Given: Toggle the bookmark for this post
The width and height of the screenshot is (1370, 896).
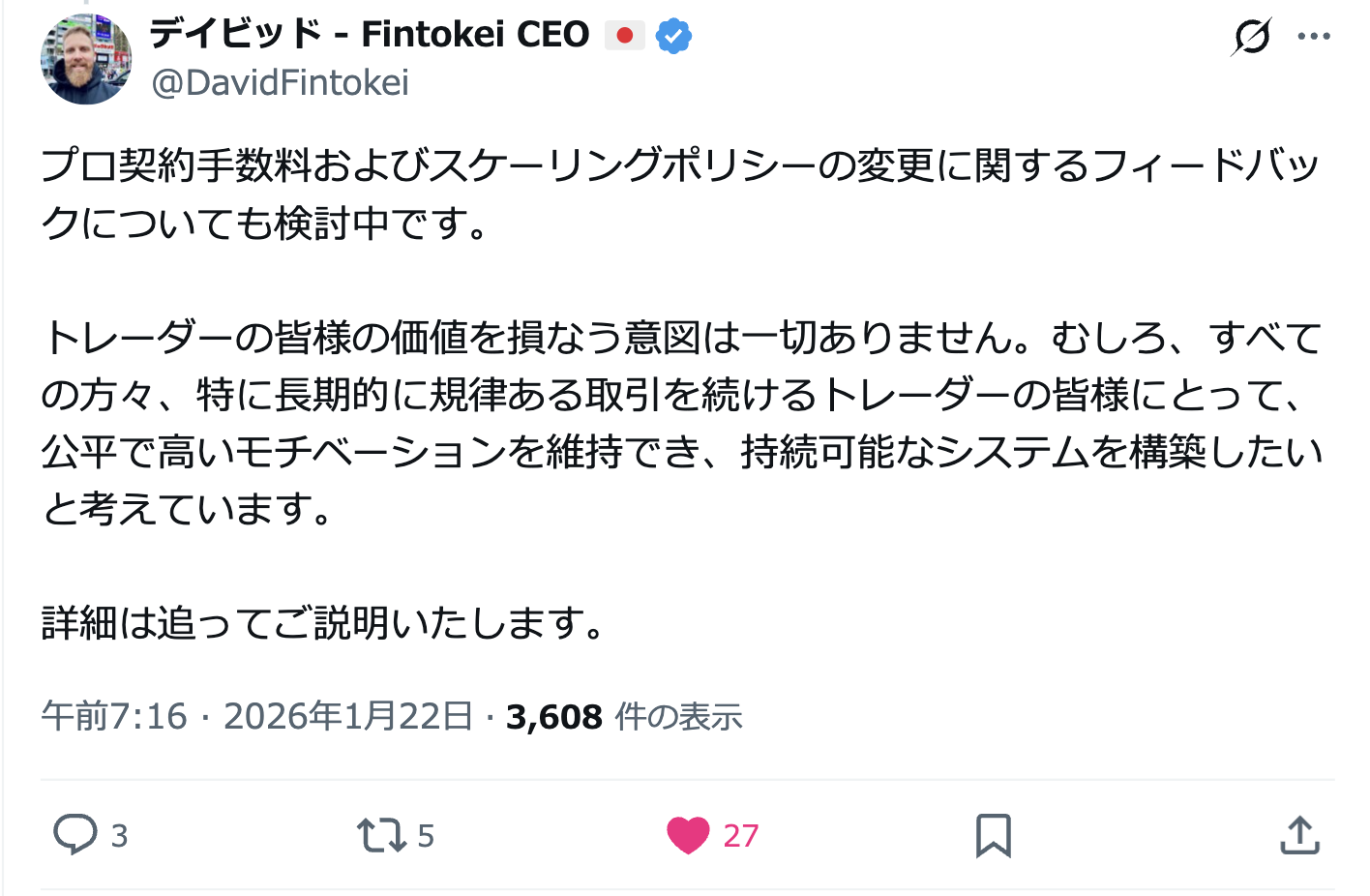Looking at the screenshot, I should pos(993,835).
